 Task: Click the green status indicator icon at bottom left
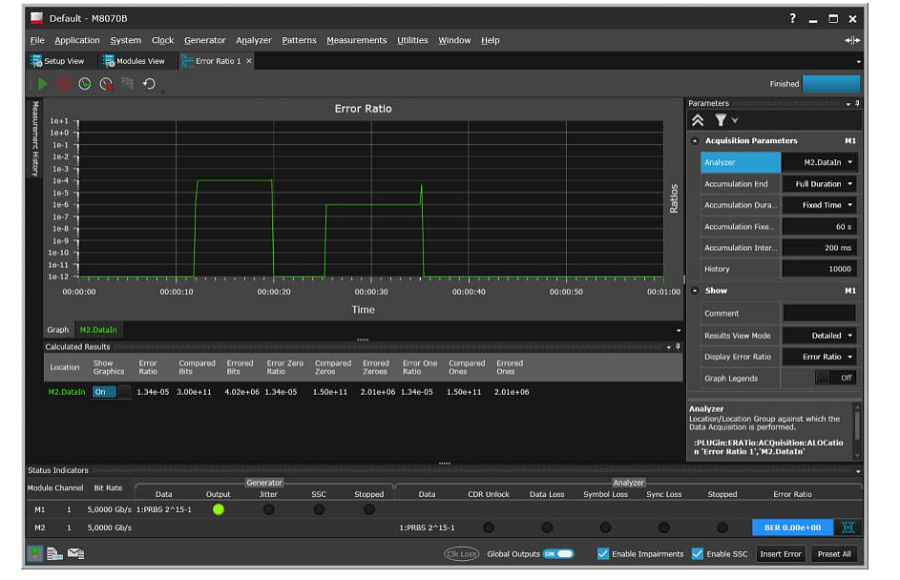(x=35, y=554)
